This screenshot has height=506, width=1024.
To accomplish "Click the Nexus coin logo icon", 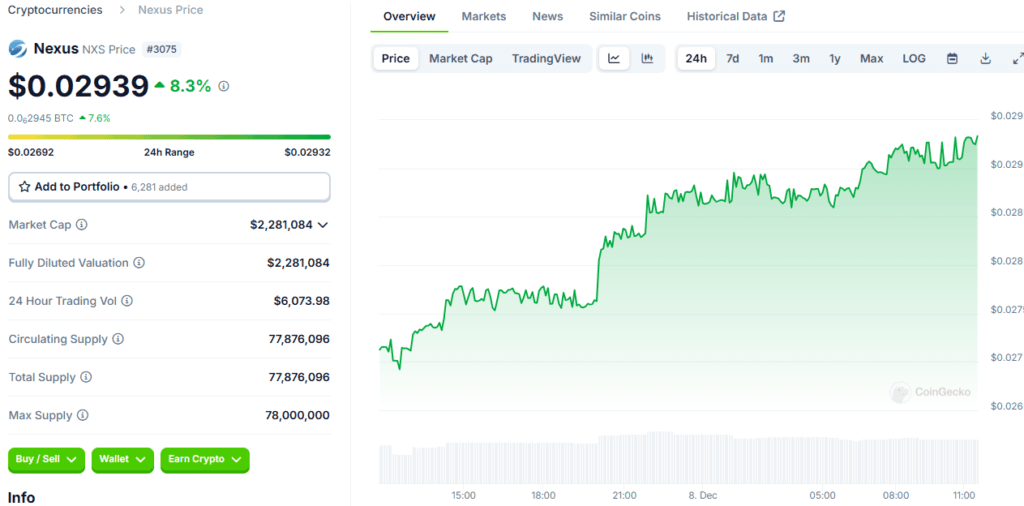I will point(18,49).
